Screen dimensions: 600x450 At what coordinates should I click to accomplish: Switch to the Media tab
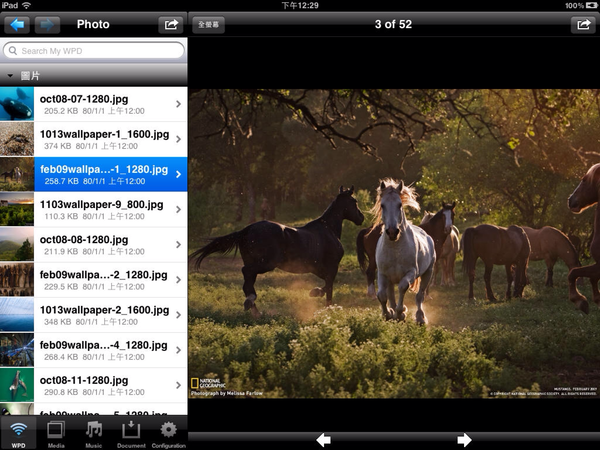56,433
